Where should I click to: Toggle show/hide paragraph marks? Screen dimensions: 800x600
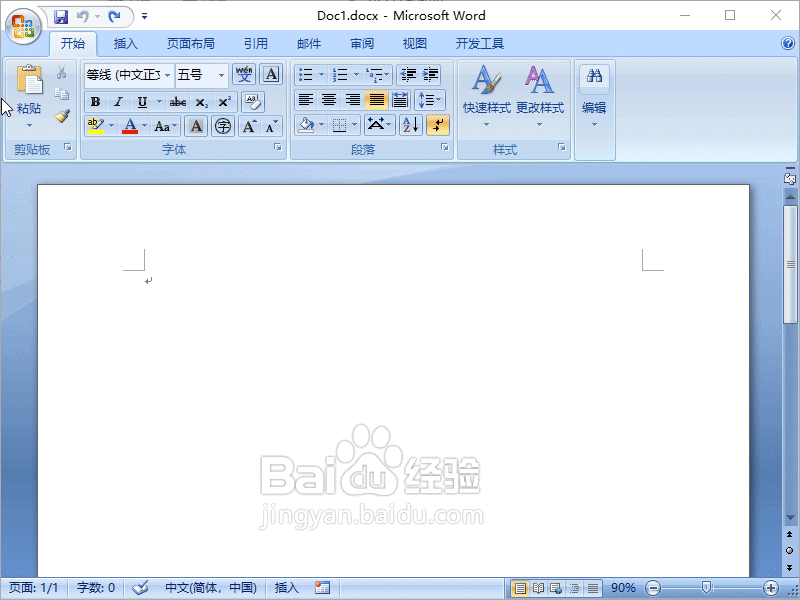tap(437, 124)
